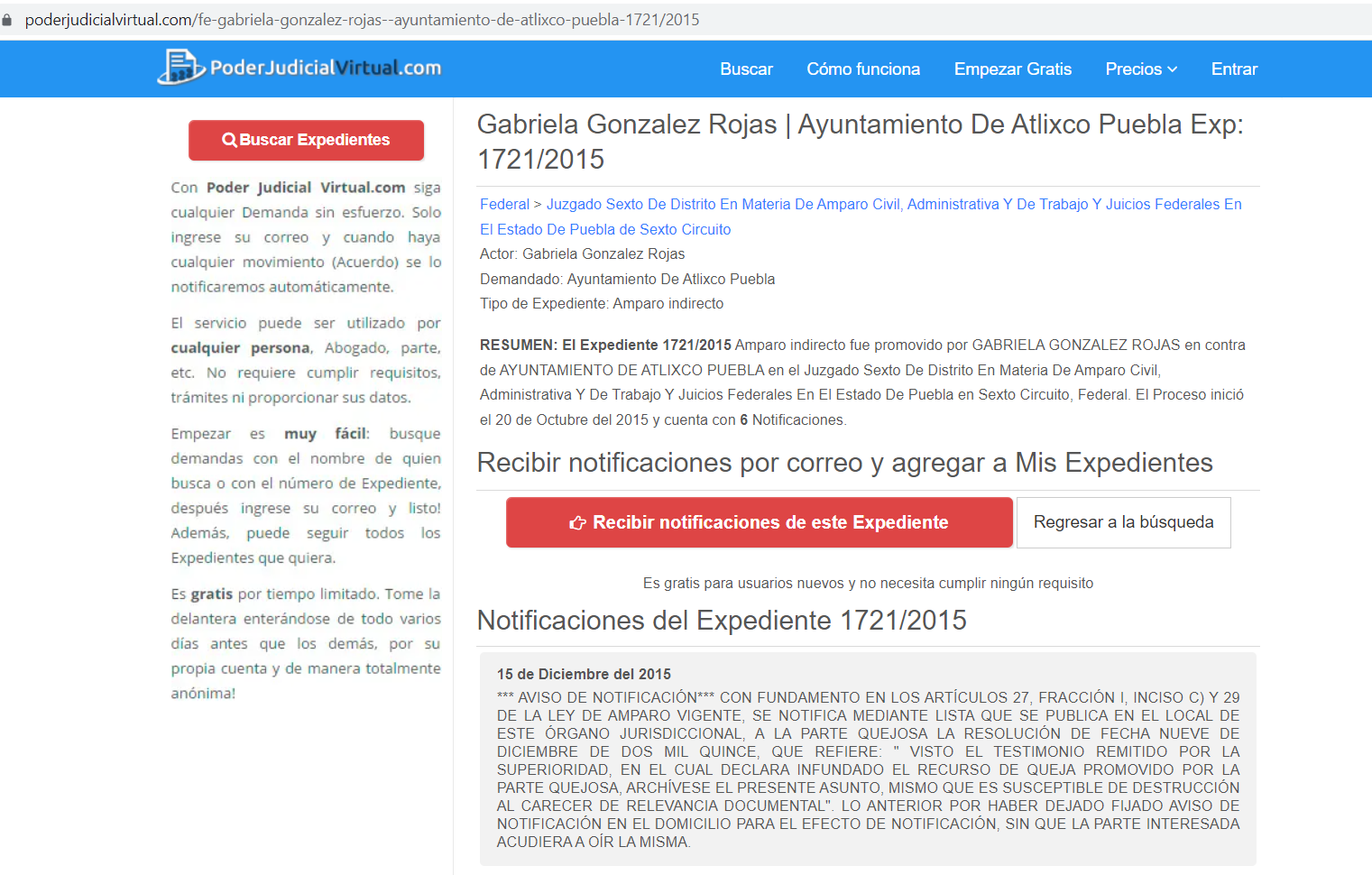Viewport: 1372px width, 875px height.
Task: Click sidebar paragraph starting Empezar es muy fácil
Action: pos(306,495)
